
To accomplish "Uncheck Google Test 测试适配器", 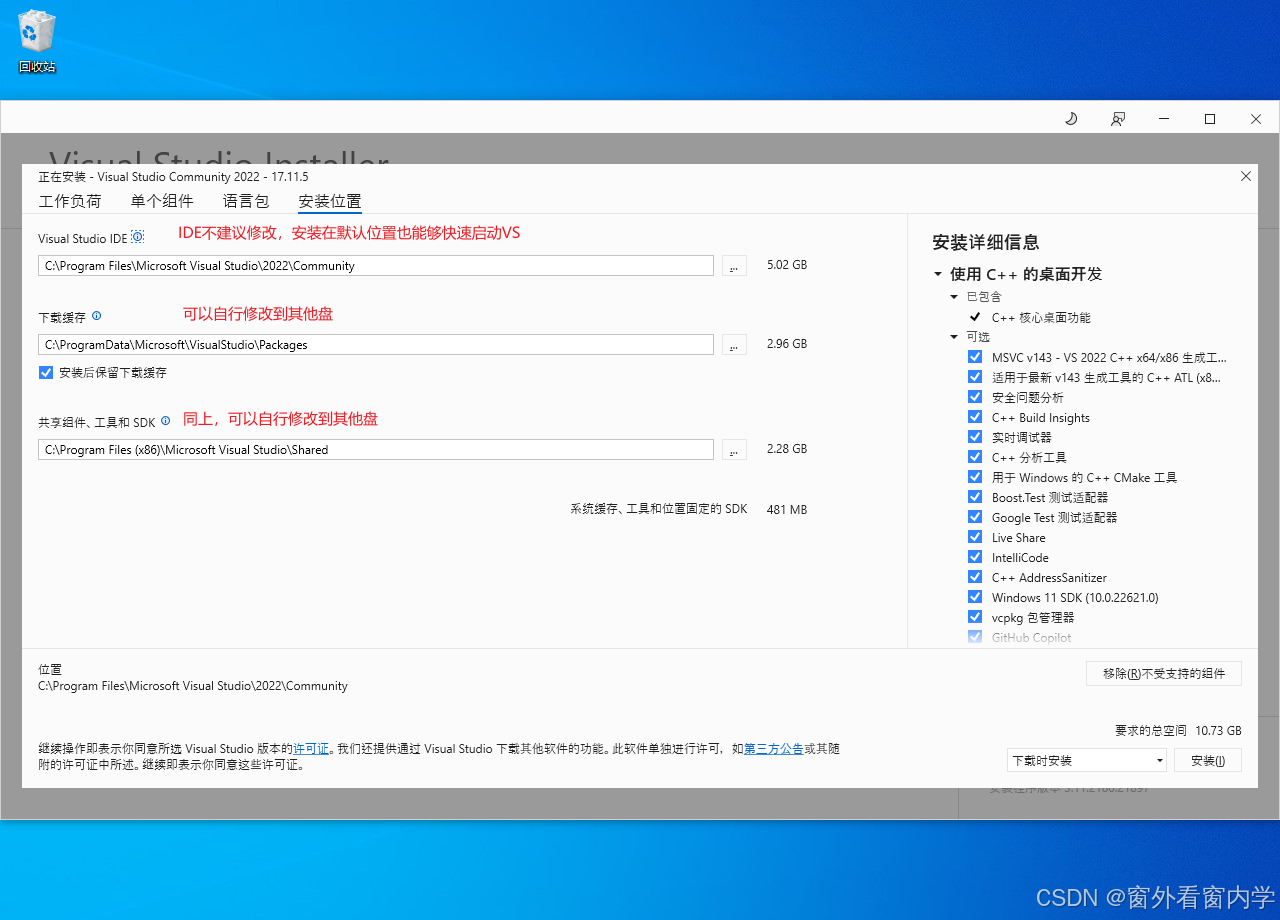I will coord(975,517).
